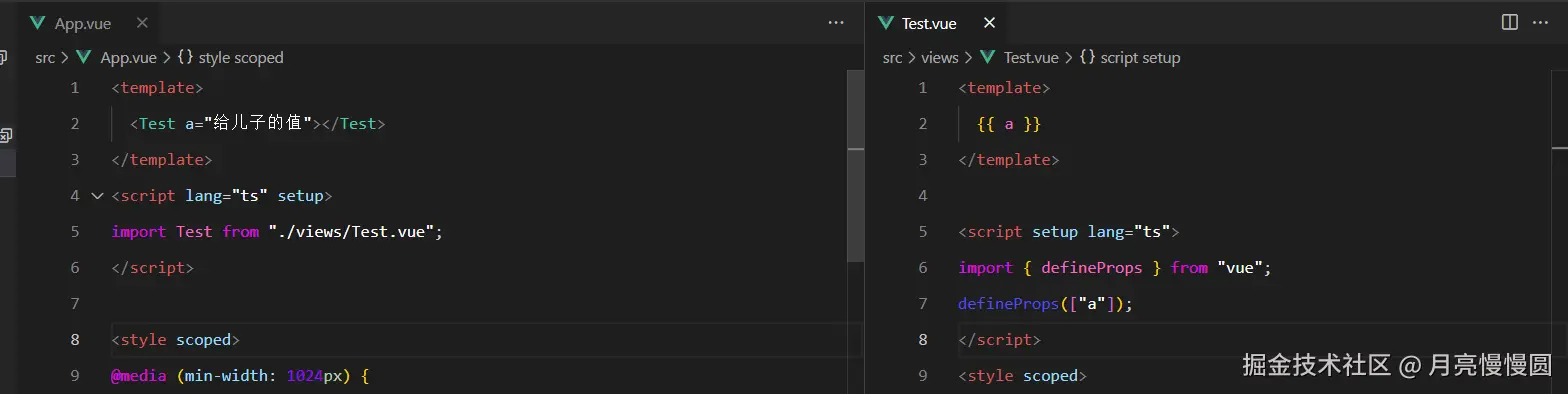Close the Test.vue tab

pos(989,23)
